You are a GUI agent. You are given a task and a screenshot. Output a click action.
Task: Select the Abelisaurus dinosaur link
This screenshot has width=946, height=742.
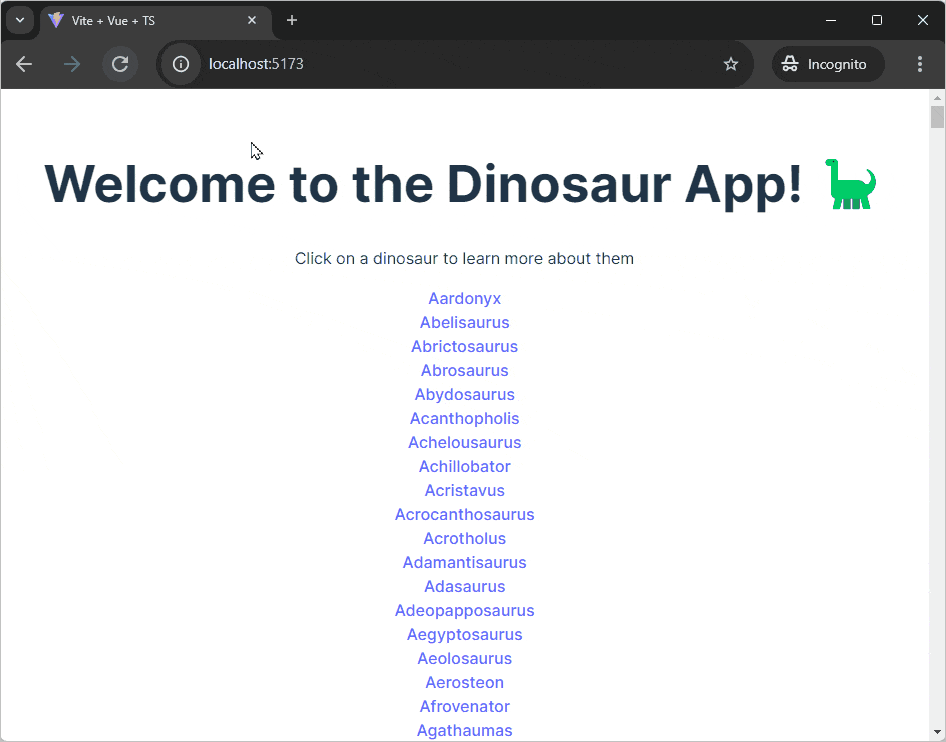point(464,322)
